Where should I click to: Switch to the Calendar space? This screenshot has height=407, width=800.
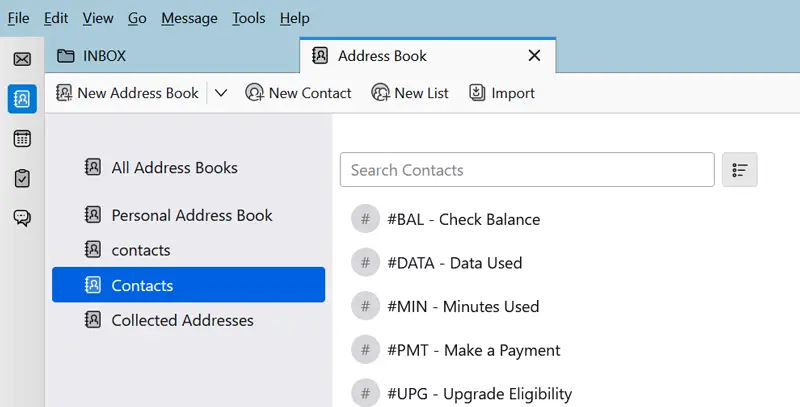click(22, 139)
